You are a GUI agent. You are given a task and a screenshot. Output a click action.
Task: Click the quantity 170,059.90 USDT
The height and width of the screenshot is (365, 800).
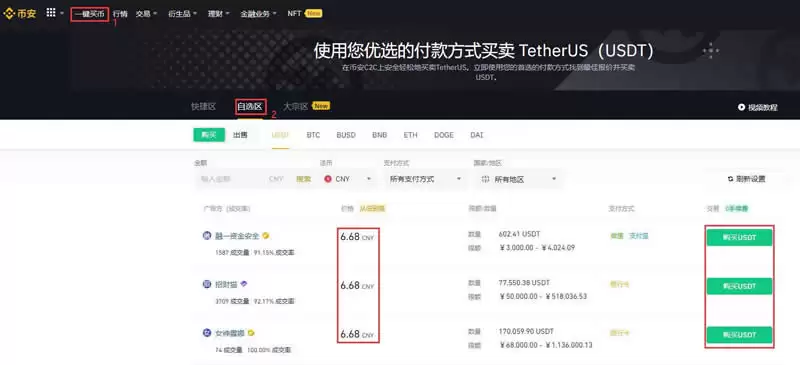pos(526,331)
